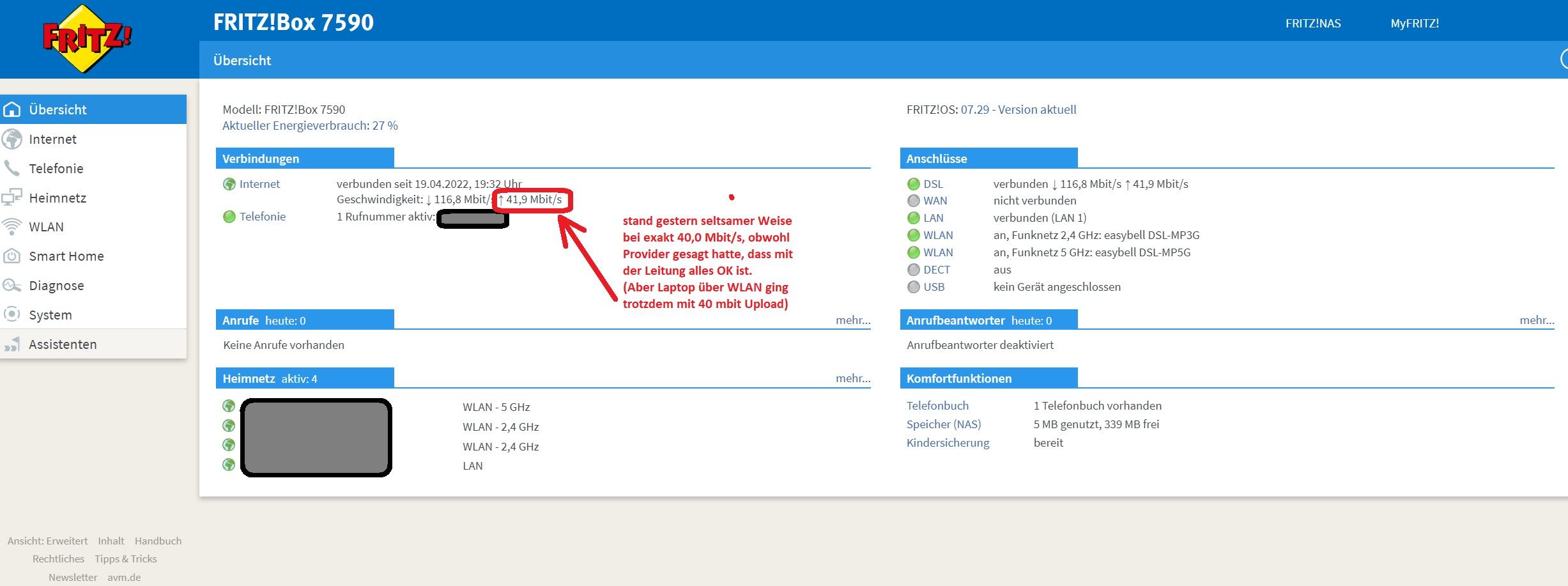The height and width of the screenshot is (586, 1568).
Task: Click the Internet link under Verbindungen
Action: 259,184
